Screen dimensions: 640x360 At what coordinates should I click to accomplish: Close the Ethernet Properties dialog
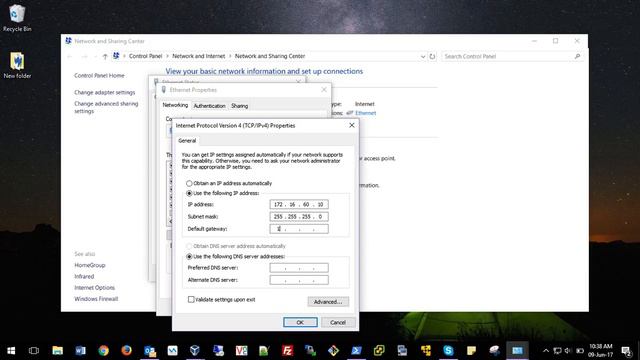324,89
